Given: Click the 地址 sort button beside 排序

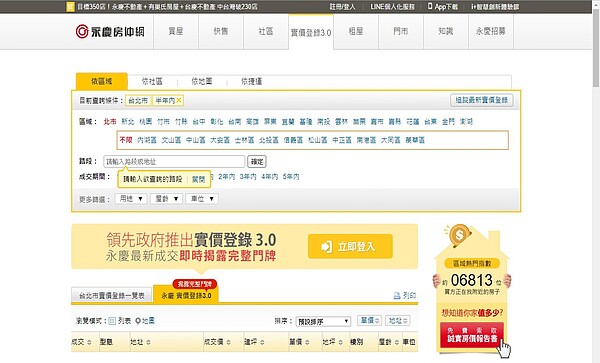Looking at the screenshot, I should point(398,320).
